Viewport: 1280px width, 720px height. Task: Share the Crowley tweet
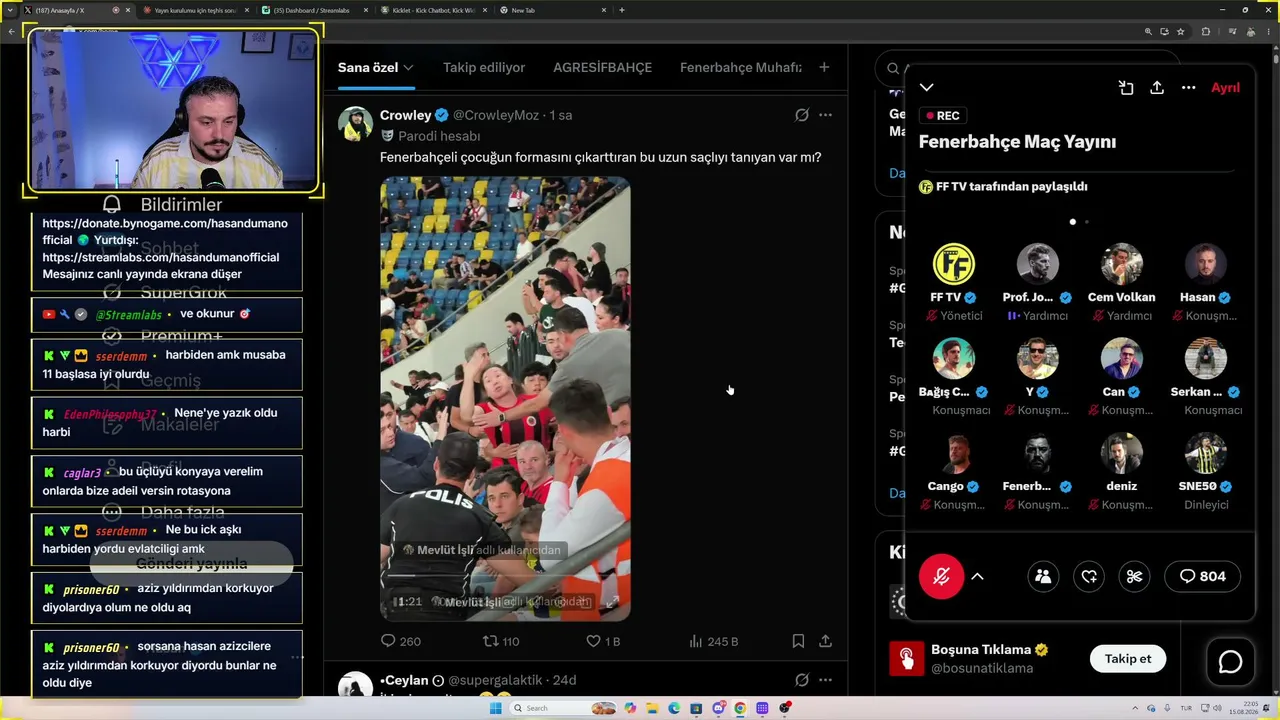coord(825,641)
